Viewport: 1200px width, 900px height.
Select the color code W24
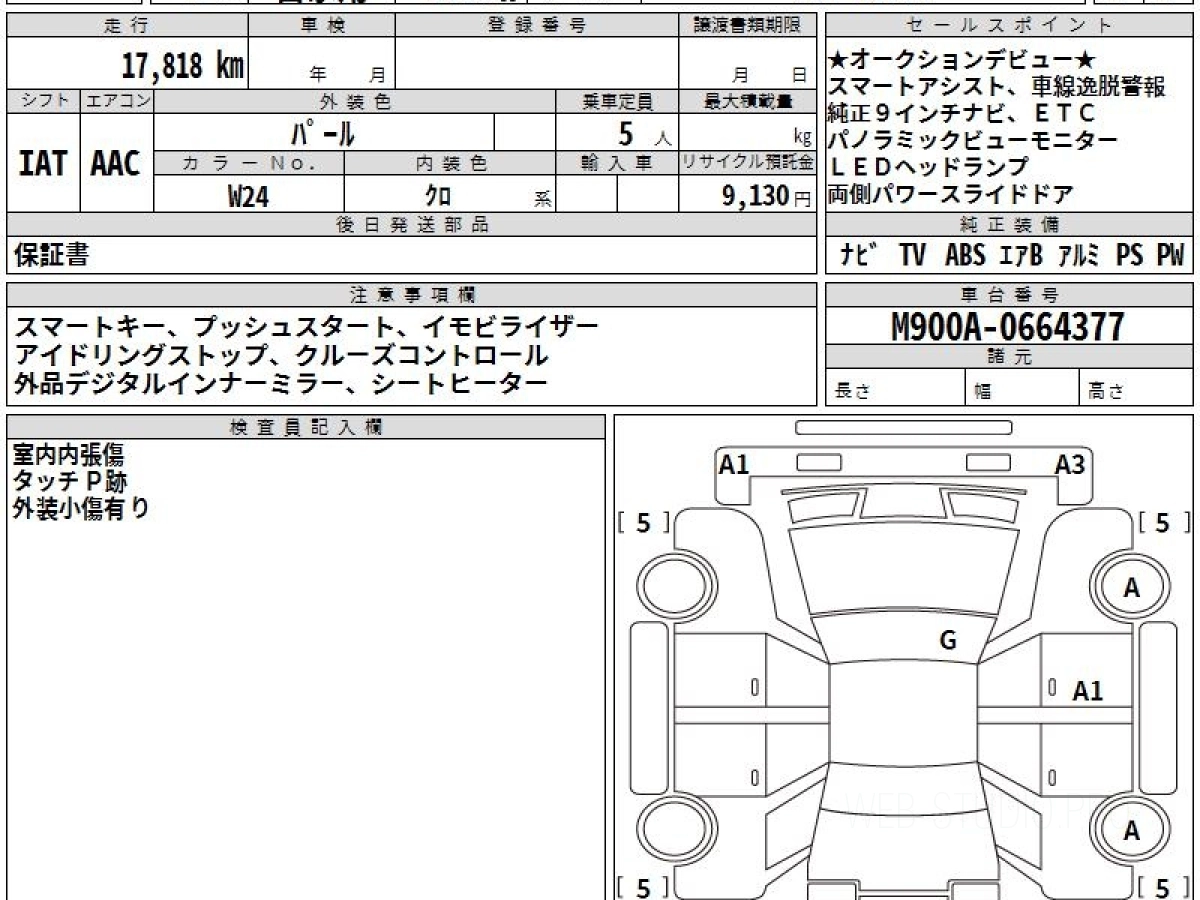(248, 195)
